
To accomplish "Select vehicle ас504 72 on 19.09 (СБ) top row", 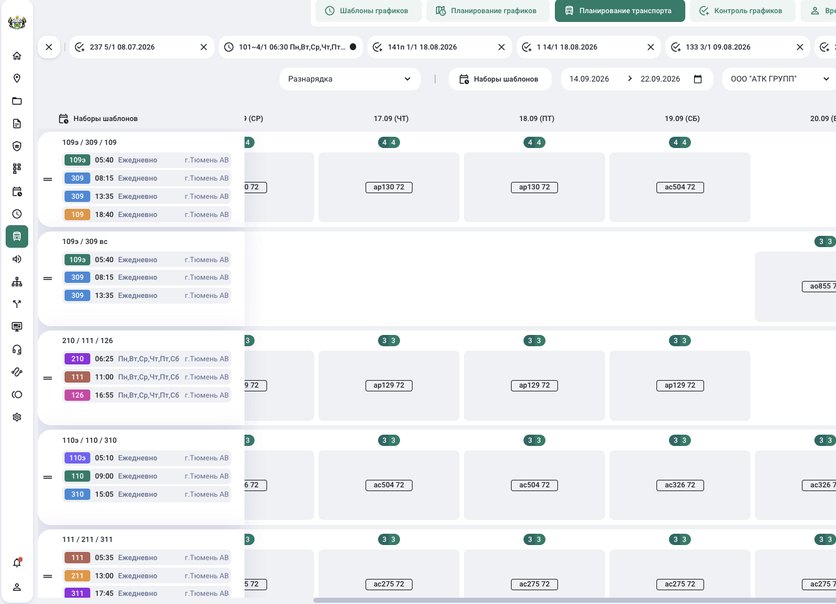I will [680, 187].
